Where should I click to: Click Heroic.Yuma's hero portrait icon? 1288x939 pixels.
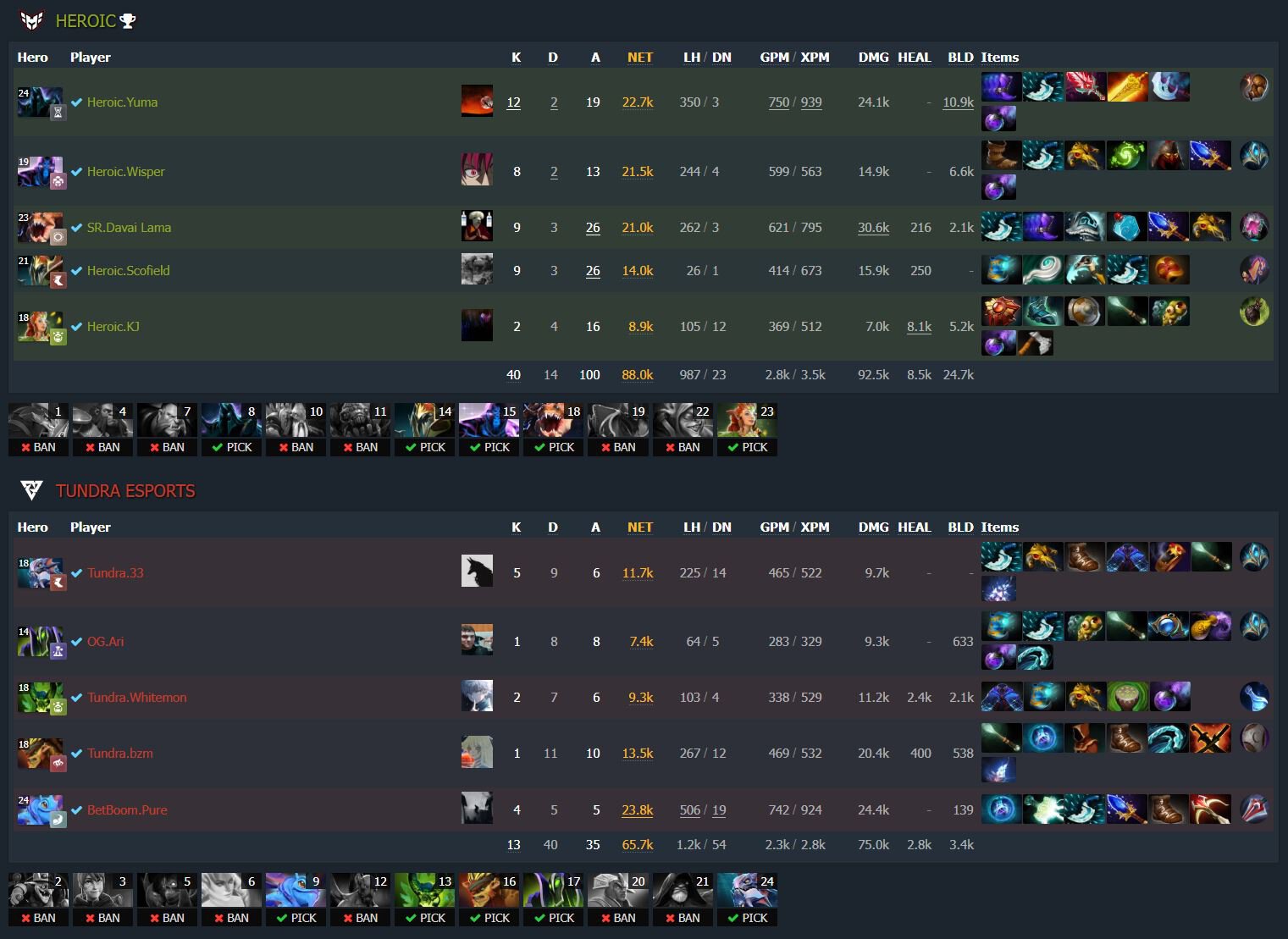tap(41, 102)
